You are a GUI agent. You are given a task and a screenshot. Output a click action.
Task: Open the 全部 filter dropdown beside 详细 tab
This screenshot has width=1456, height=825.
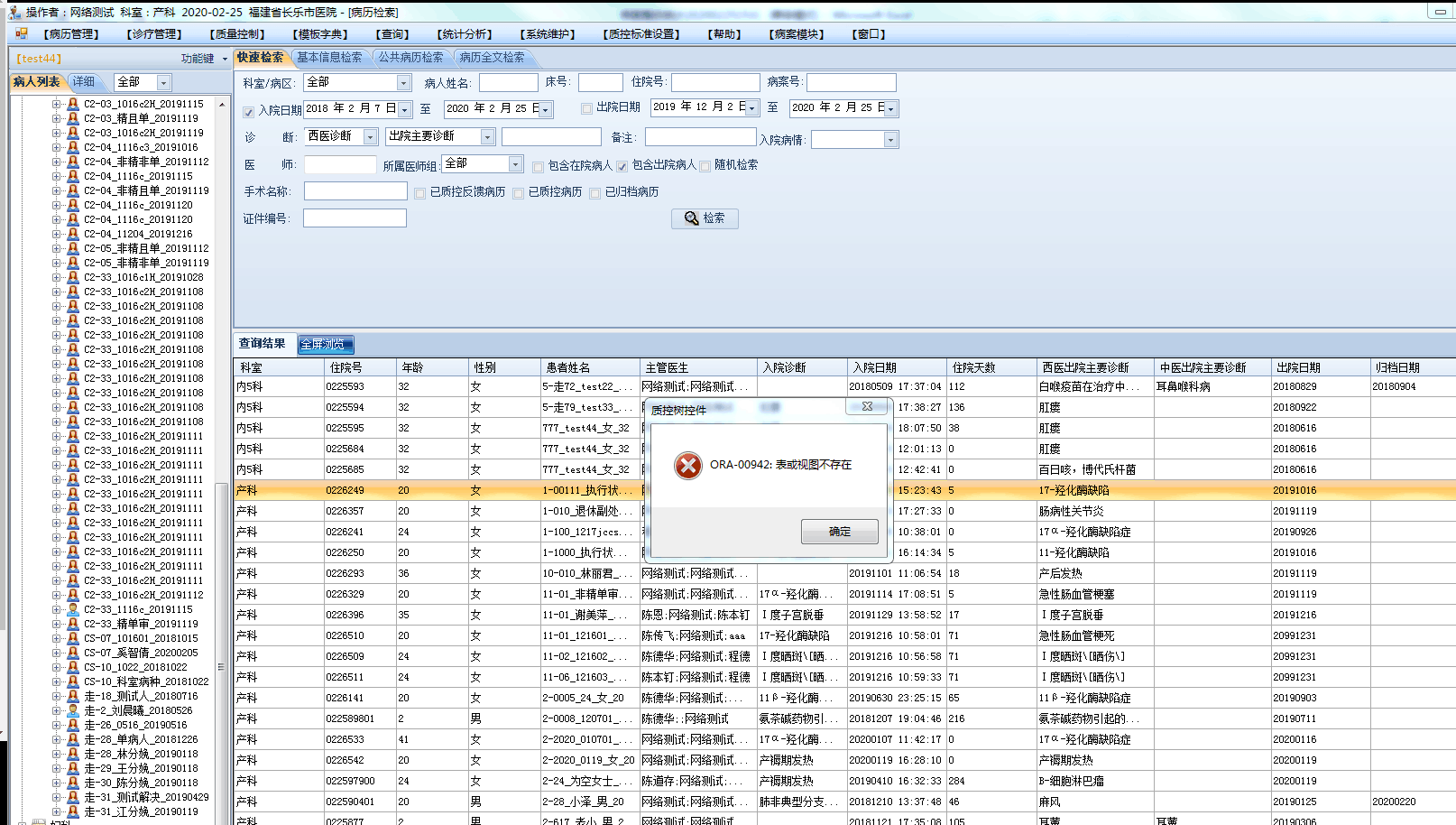click(x=163, y=83)
